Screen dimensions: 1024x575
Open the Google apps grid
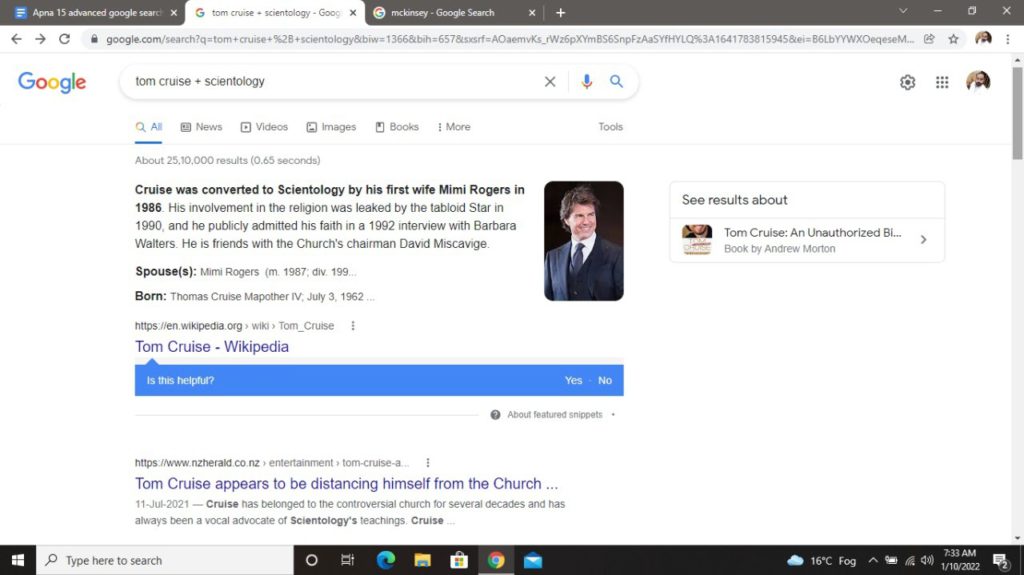point(942,83)
